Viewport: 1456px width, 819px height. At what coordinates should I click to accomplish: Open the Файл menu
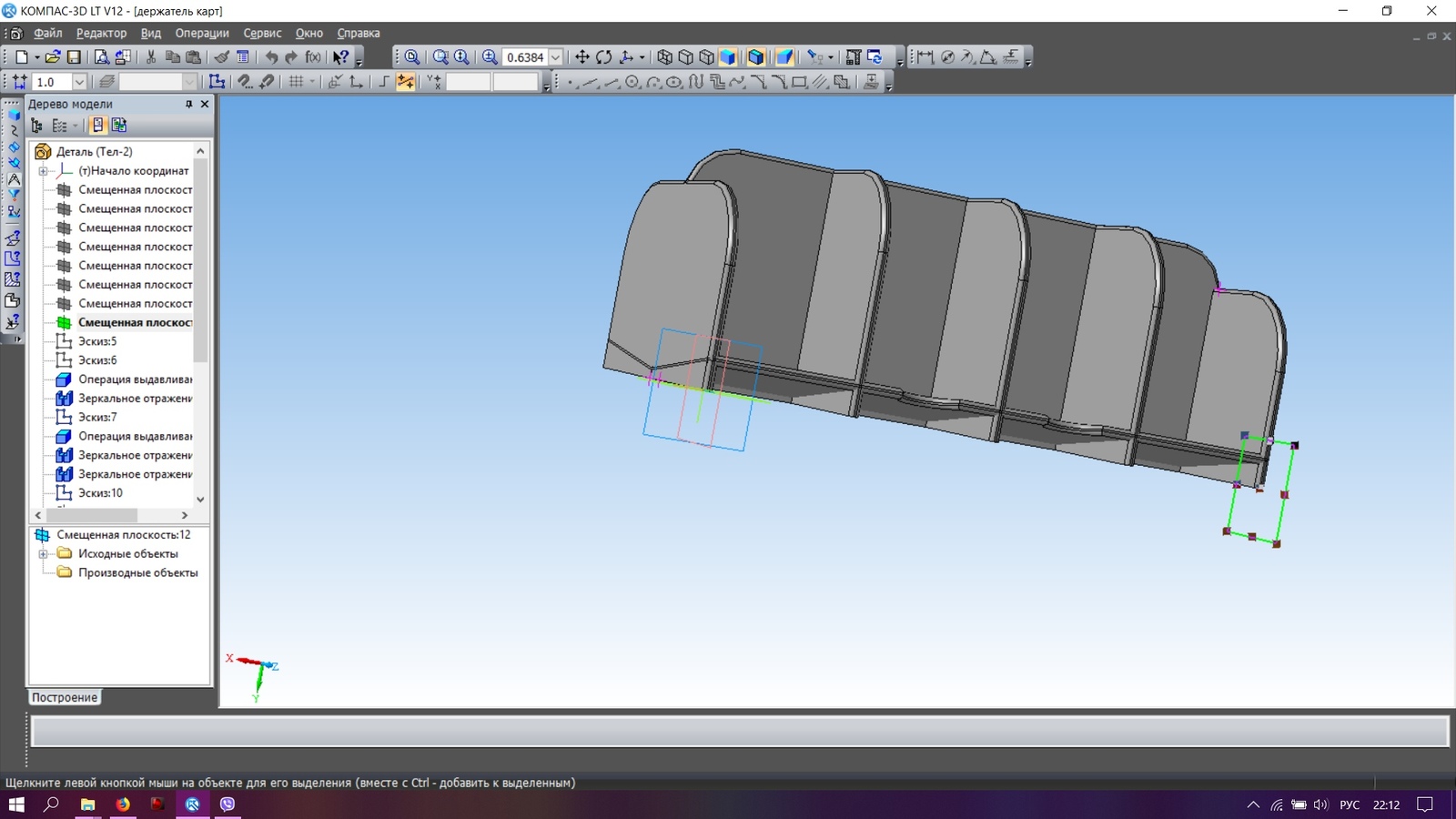pos(48,33)
